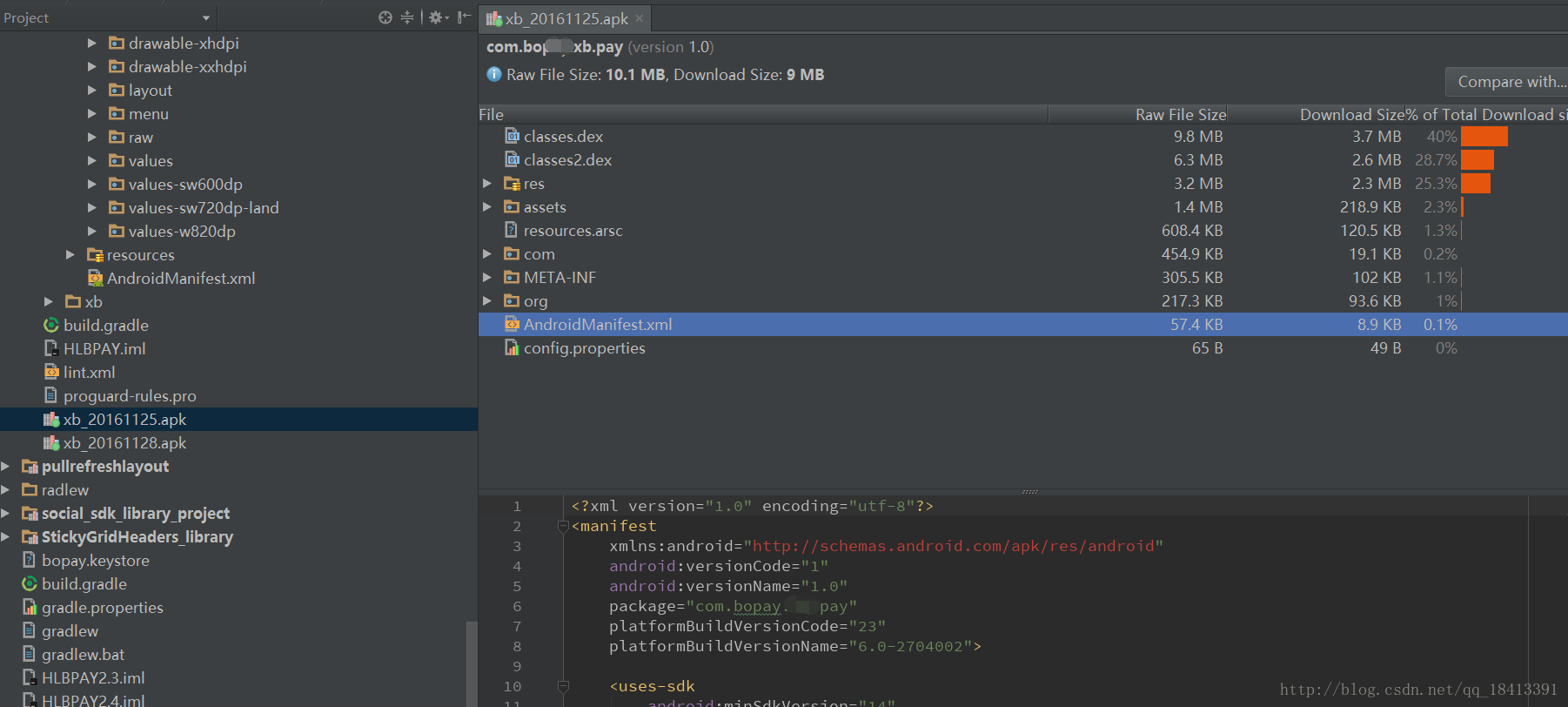Viewport: 1568px width, 707px height.
Task: Select the xb_20161125.apk icon in project tree
Action: pos(51,419)
